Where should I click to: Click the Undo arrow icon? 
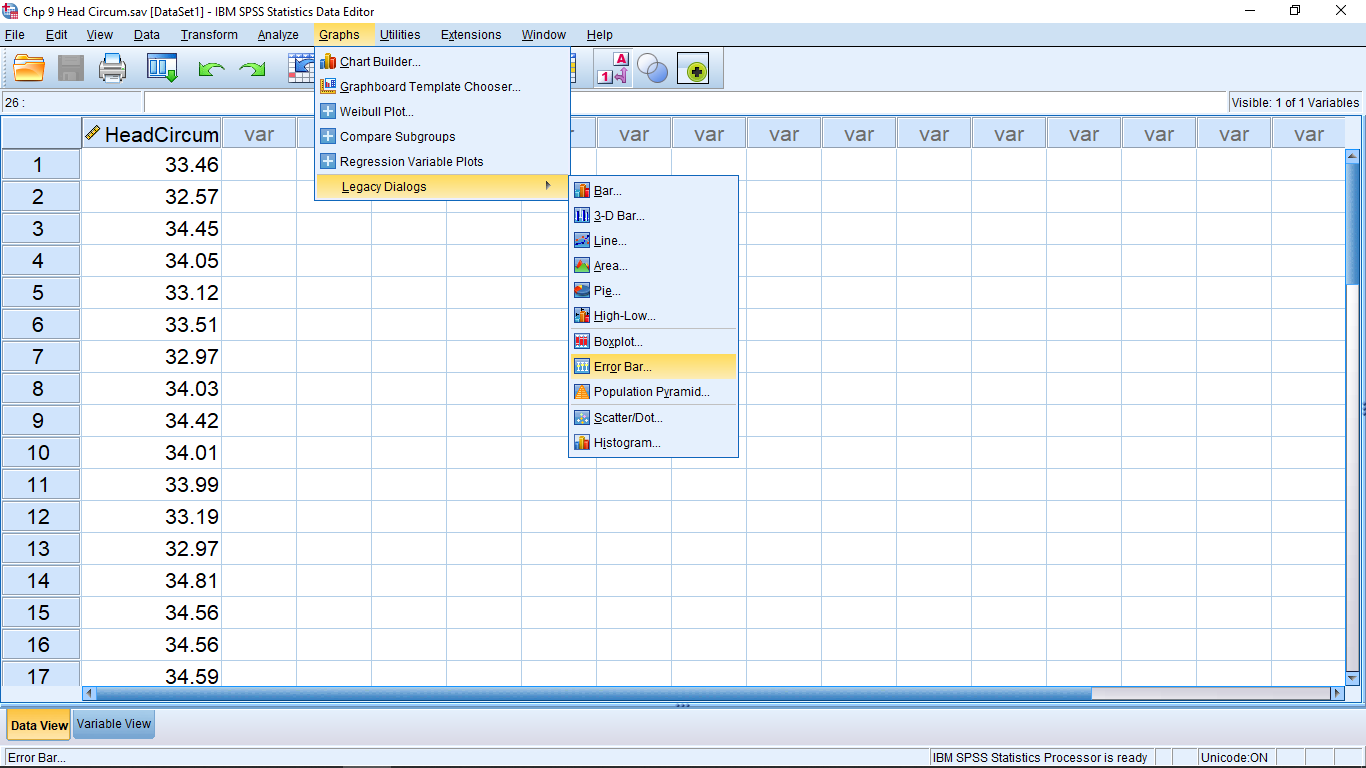[211, 69]
